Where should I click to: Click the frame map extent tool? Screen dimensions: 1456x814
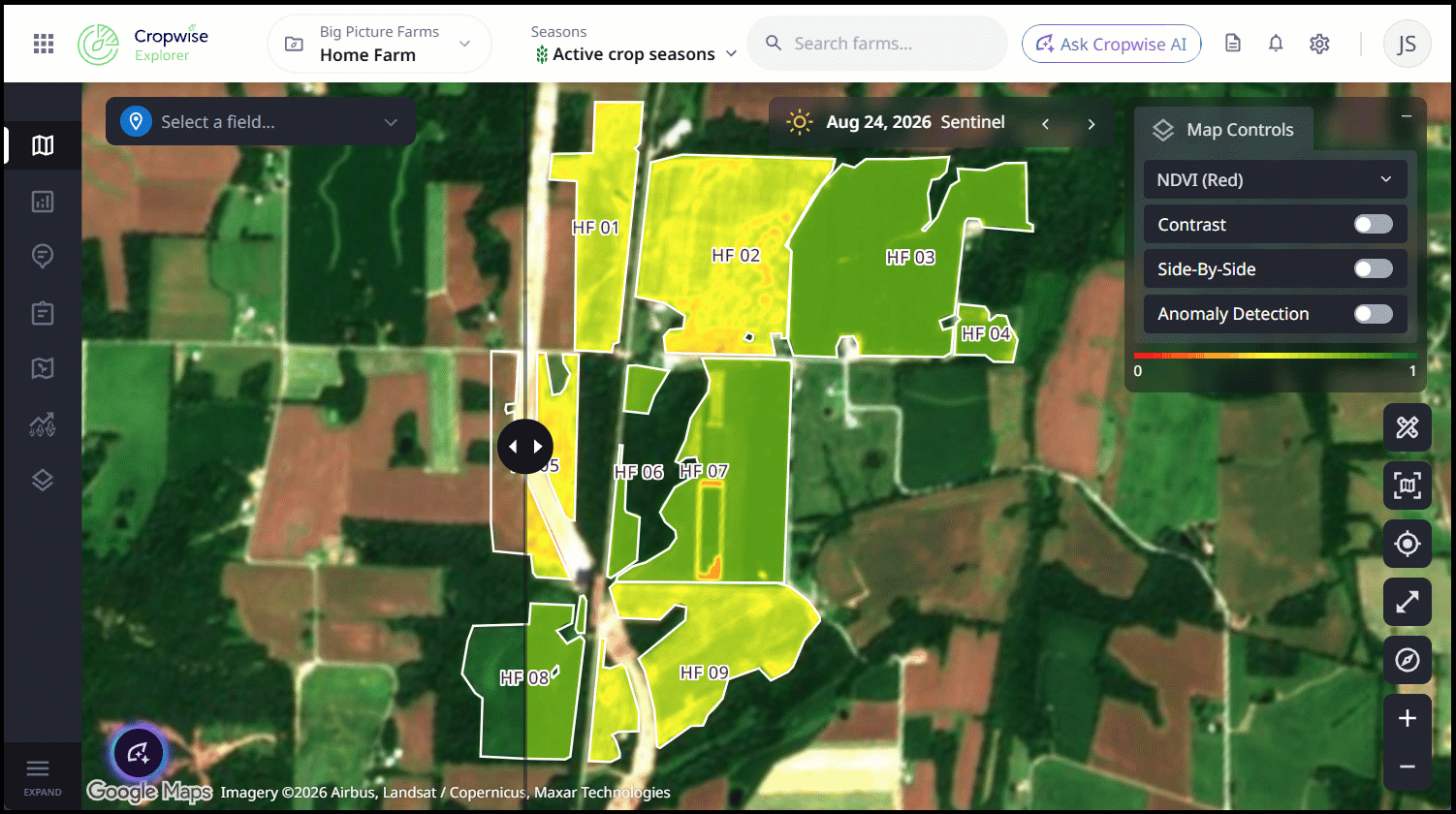pos(1408,485)
